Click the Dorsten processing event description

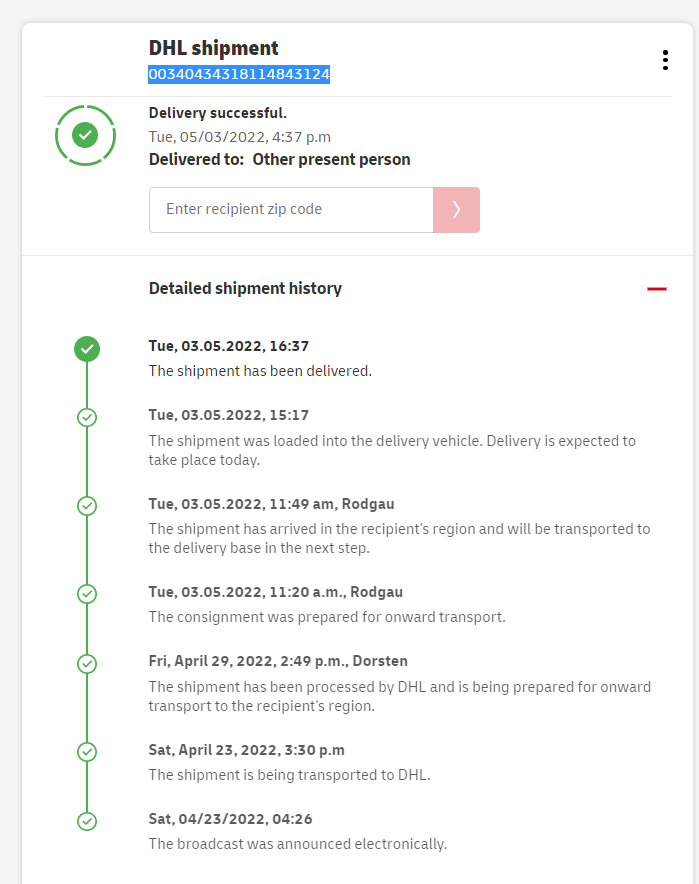399,696
